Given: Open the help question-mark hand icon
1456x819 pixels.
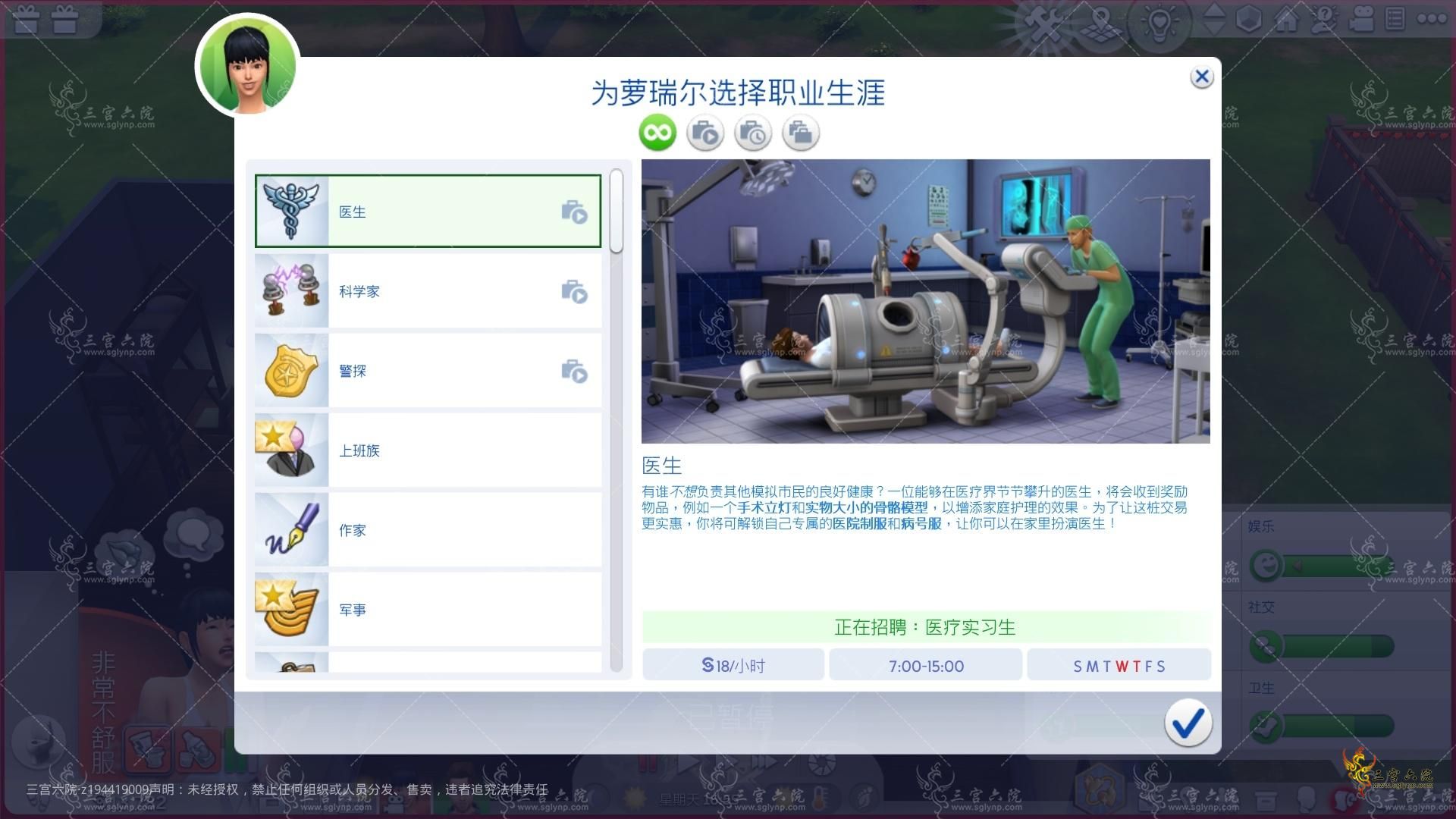Looking at the screenshot, I should [1324, 19].
